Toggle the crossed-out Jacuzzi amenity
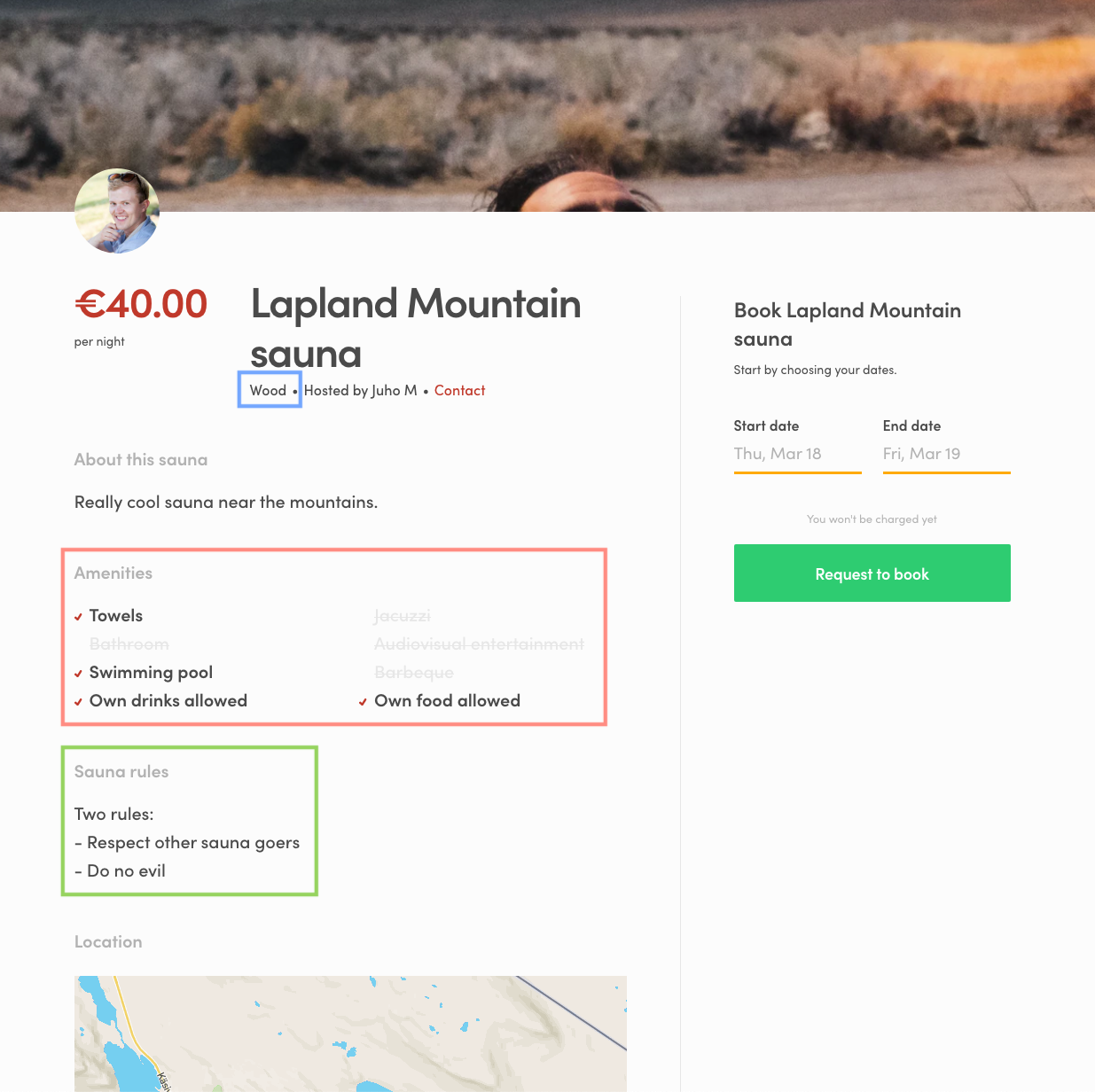The height and width of the screenshot is (1092, 1095). pos(402,616)
